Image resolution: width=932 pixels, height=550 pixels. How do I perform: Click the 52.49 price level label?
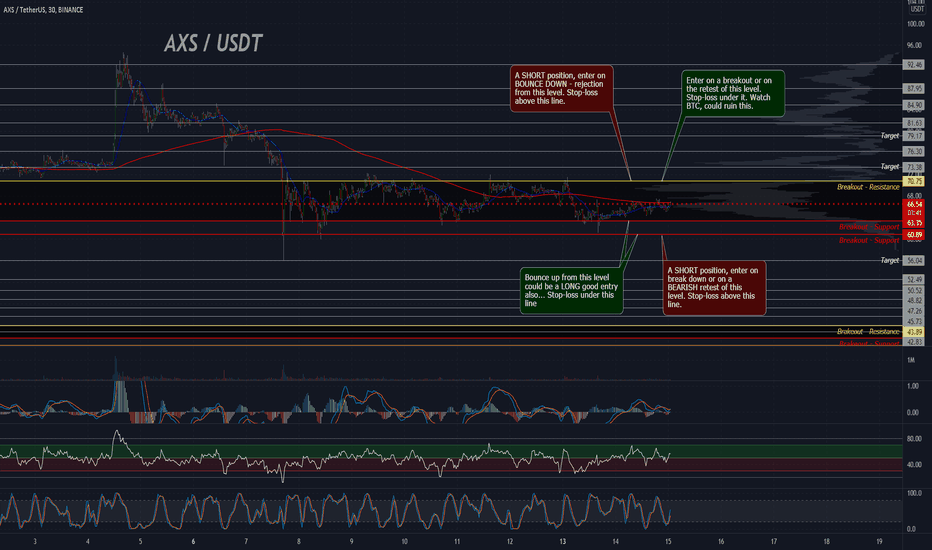(913, 279)
